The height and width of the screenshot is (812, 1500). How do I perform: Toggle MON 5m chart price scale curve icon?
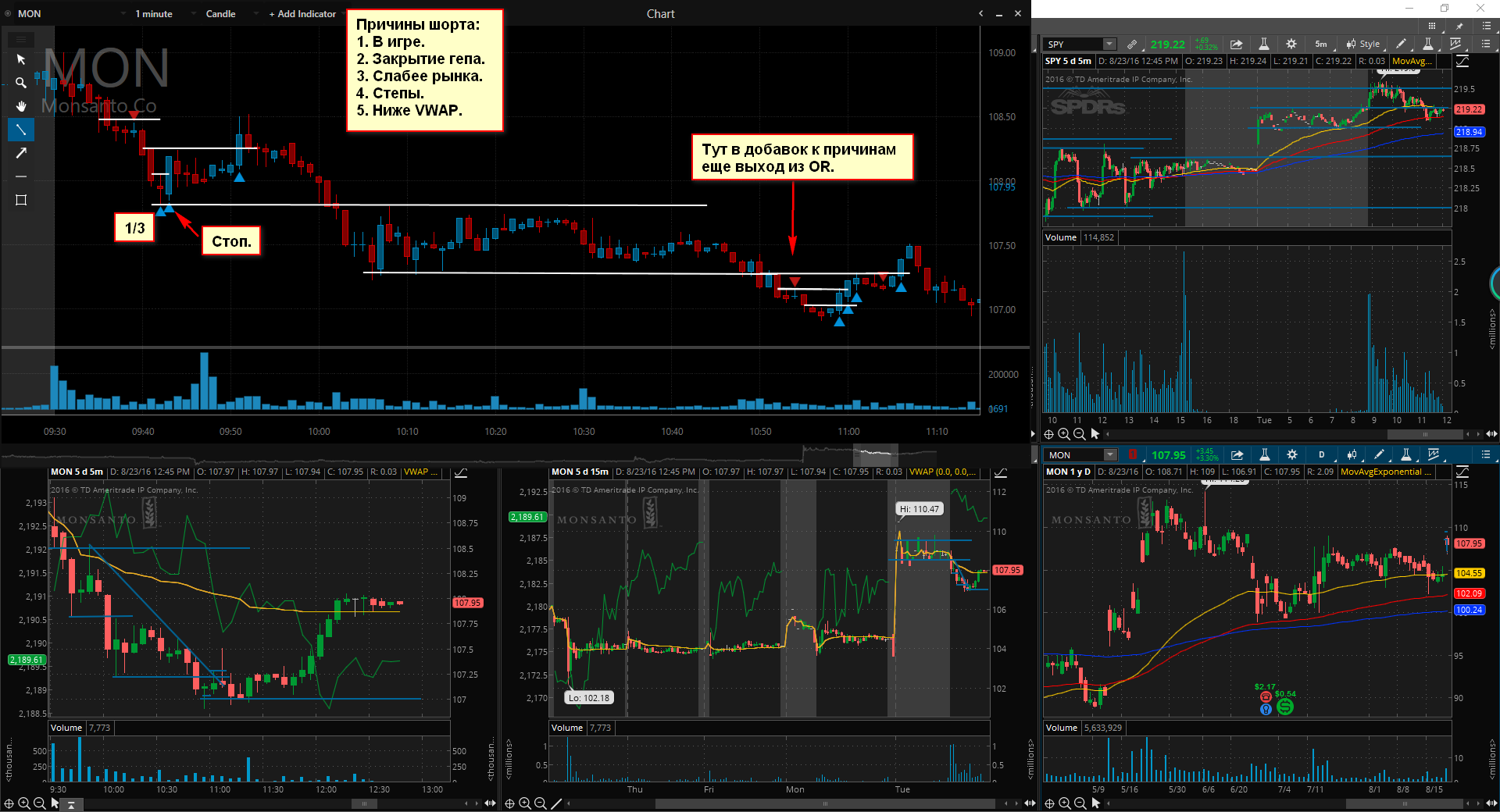tap(461, 472)
